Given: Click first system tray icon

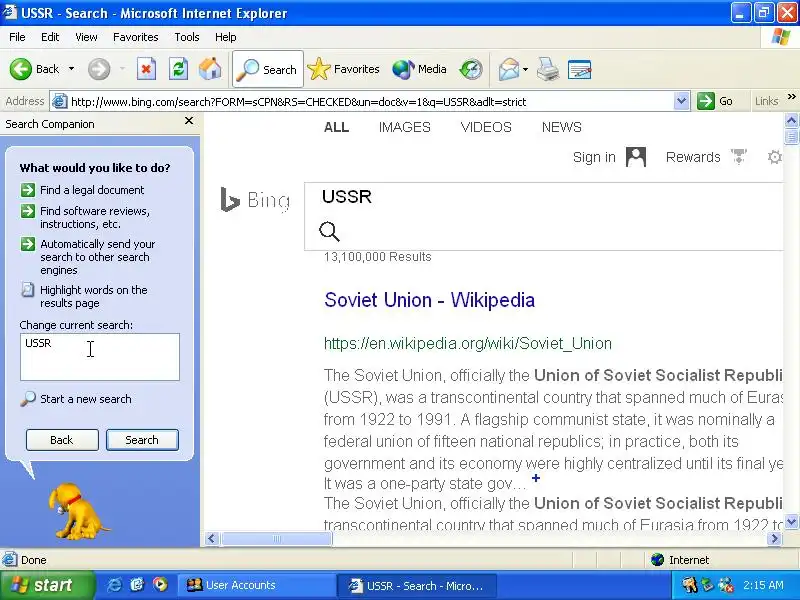Looking at the screenshot, I should pos(689,585).
